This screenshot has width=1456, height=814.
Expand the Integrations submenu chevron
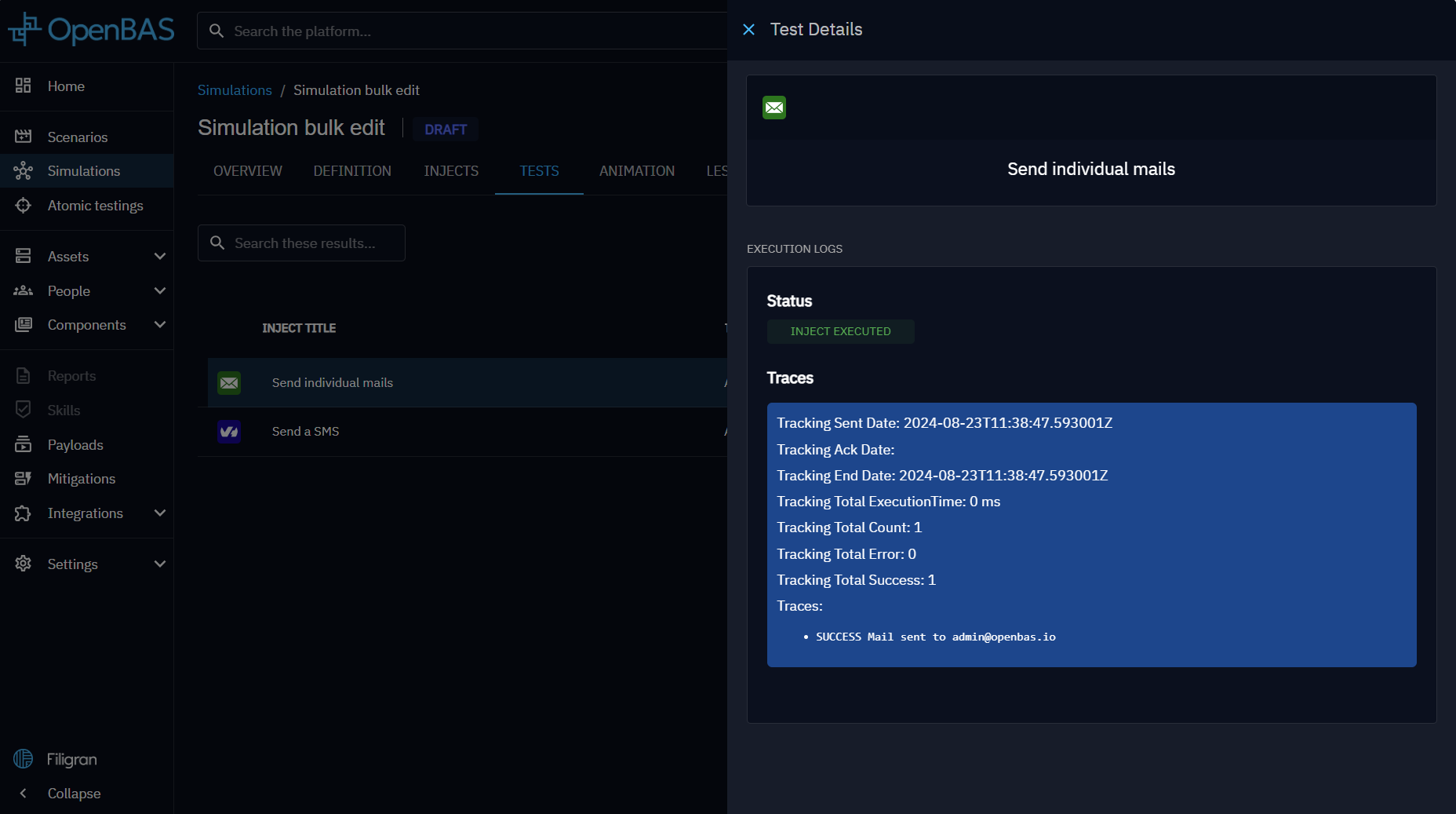click(x=160, y=513)
